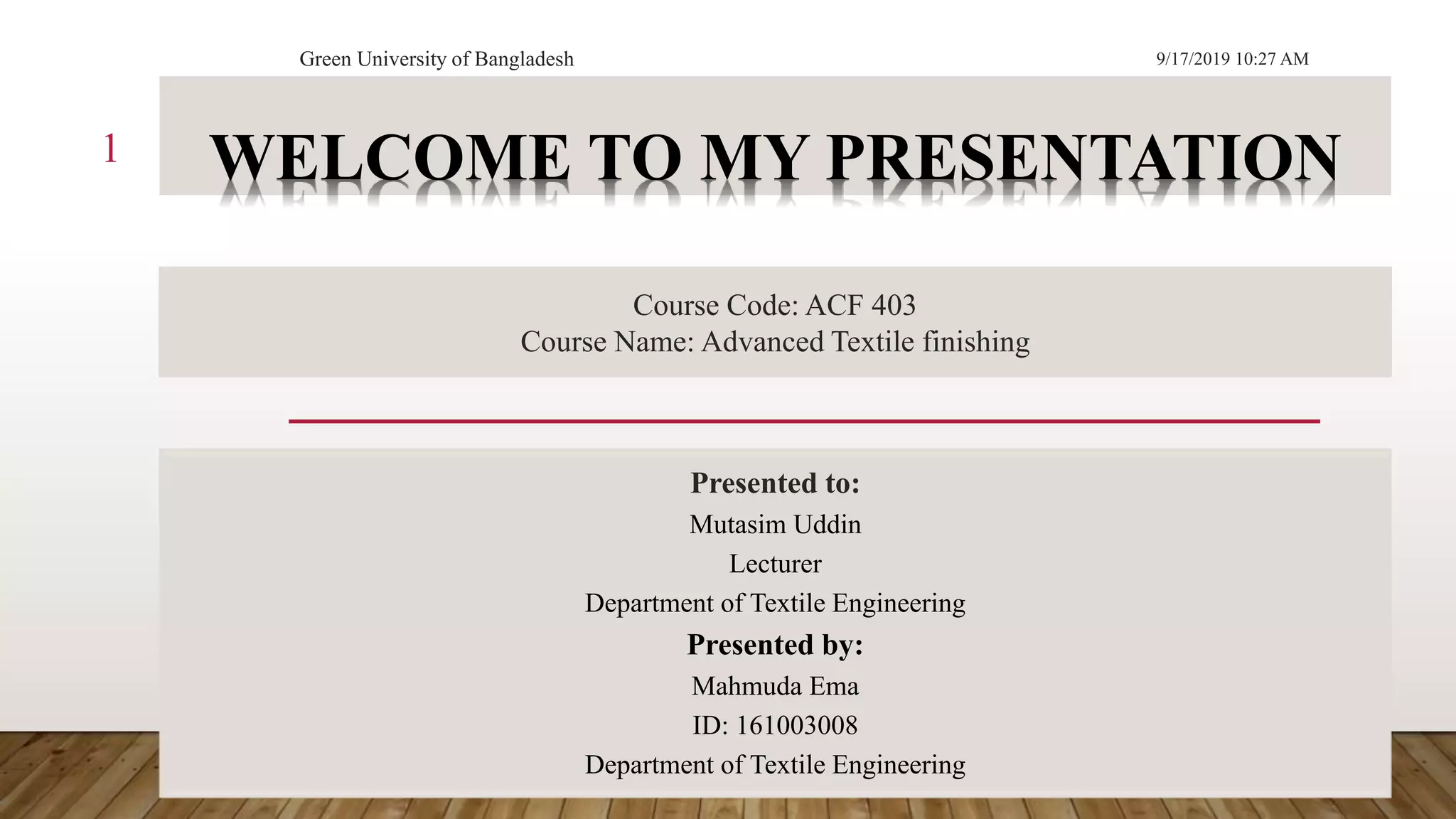The width and height of the screenshot is (1456, 819).
Task: Click the 'Green University of Bangladesh' header text
Action: click(x=437, y=59)
